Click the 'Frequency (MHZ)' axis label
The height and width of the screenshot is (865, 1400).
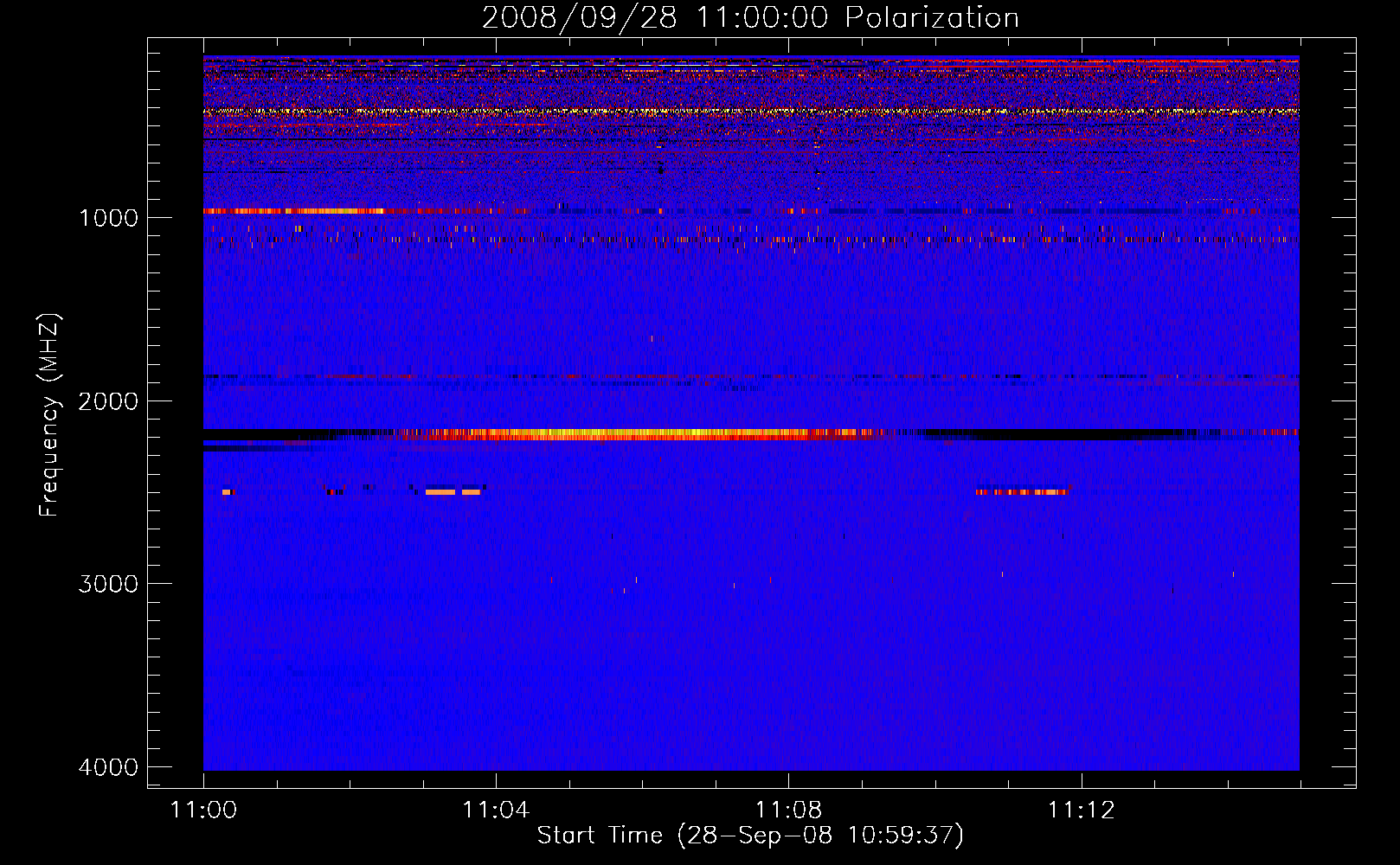(48, 415)
